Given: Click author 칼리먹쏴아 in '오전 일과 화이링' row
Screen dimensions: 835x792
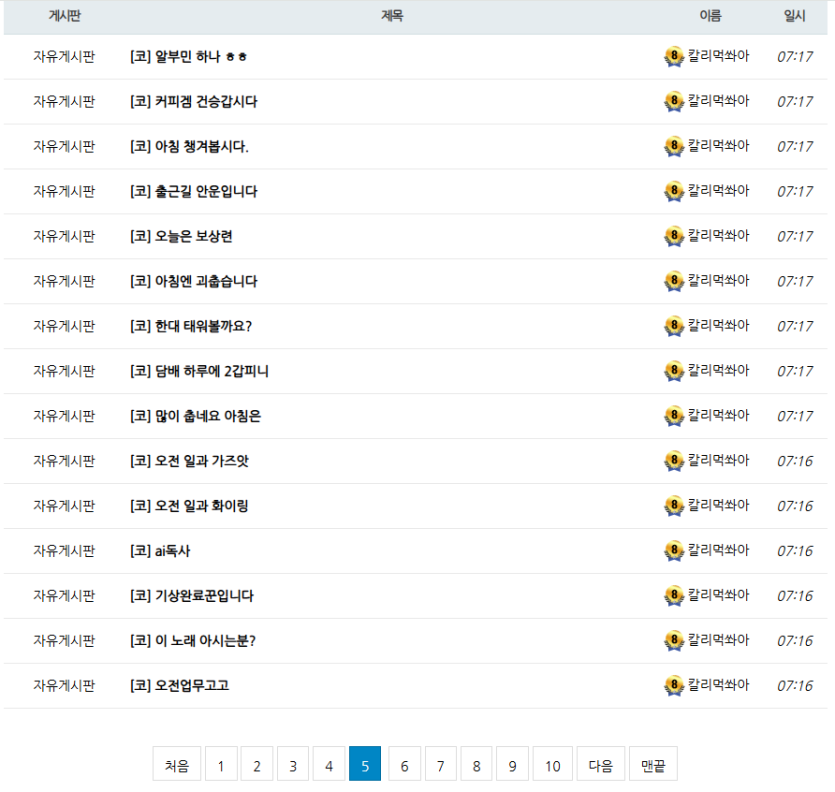Looking at the screenshot, I should 718,505.
